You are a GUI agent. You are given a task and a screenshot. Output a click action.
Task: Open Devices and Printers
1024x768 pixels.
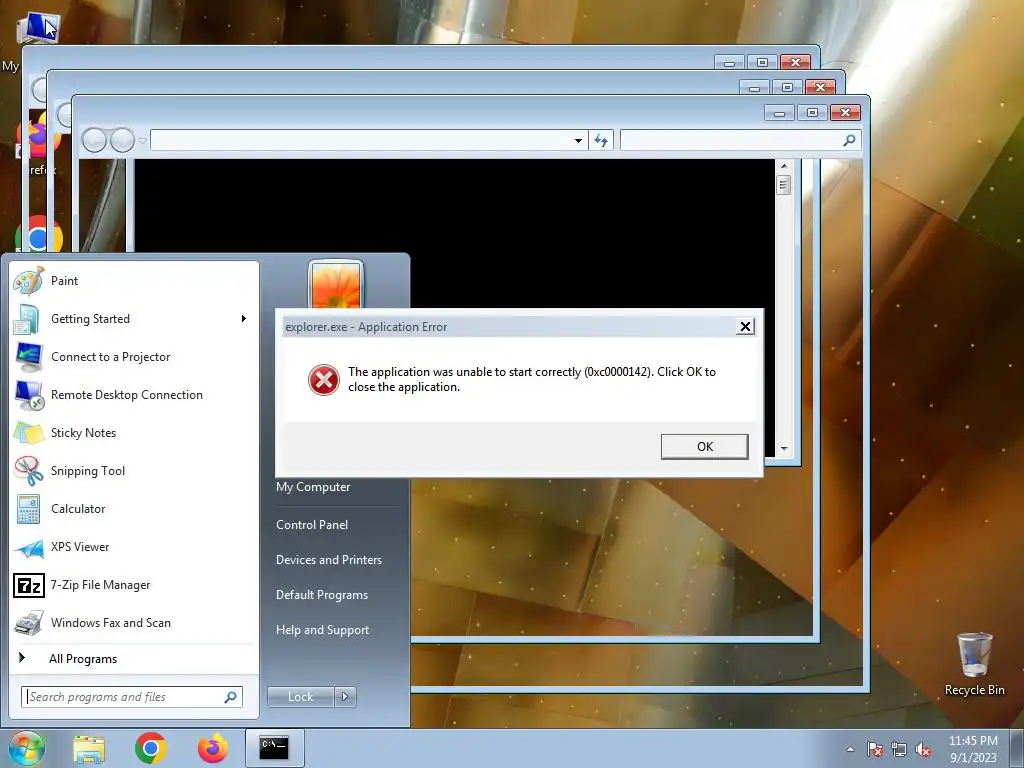pos(328,560)
